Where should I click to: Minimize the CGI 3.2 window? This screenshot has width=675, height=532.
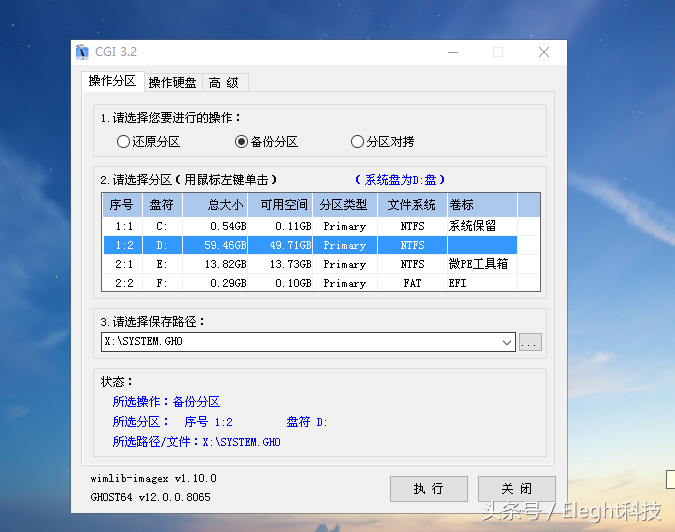(453, 53)
